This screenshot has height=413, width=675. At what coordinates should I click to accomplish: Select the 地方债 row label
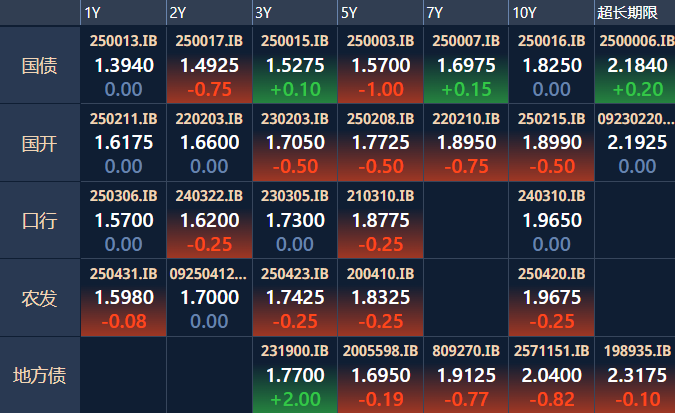point(40,375)
